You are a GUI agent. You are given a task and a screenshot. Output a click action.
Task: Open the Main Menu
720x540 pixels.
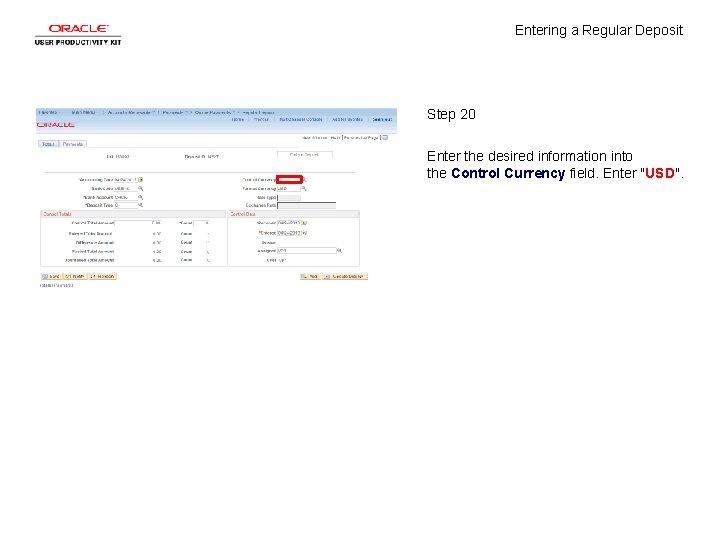pyautogui.click(x=84, y=112)
